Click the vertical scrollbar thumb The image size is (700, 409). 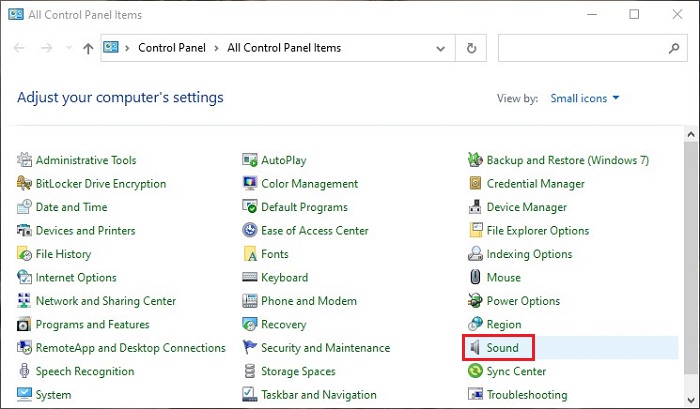pos(692,258)
